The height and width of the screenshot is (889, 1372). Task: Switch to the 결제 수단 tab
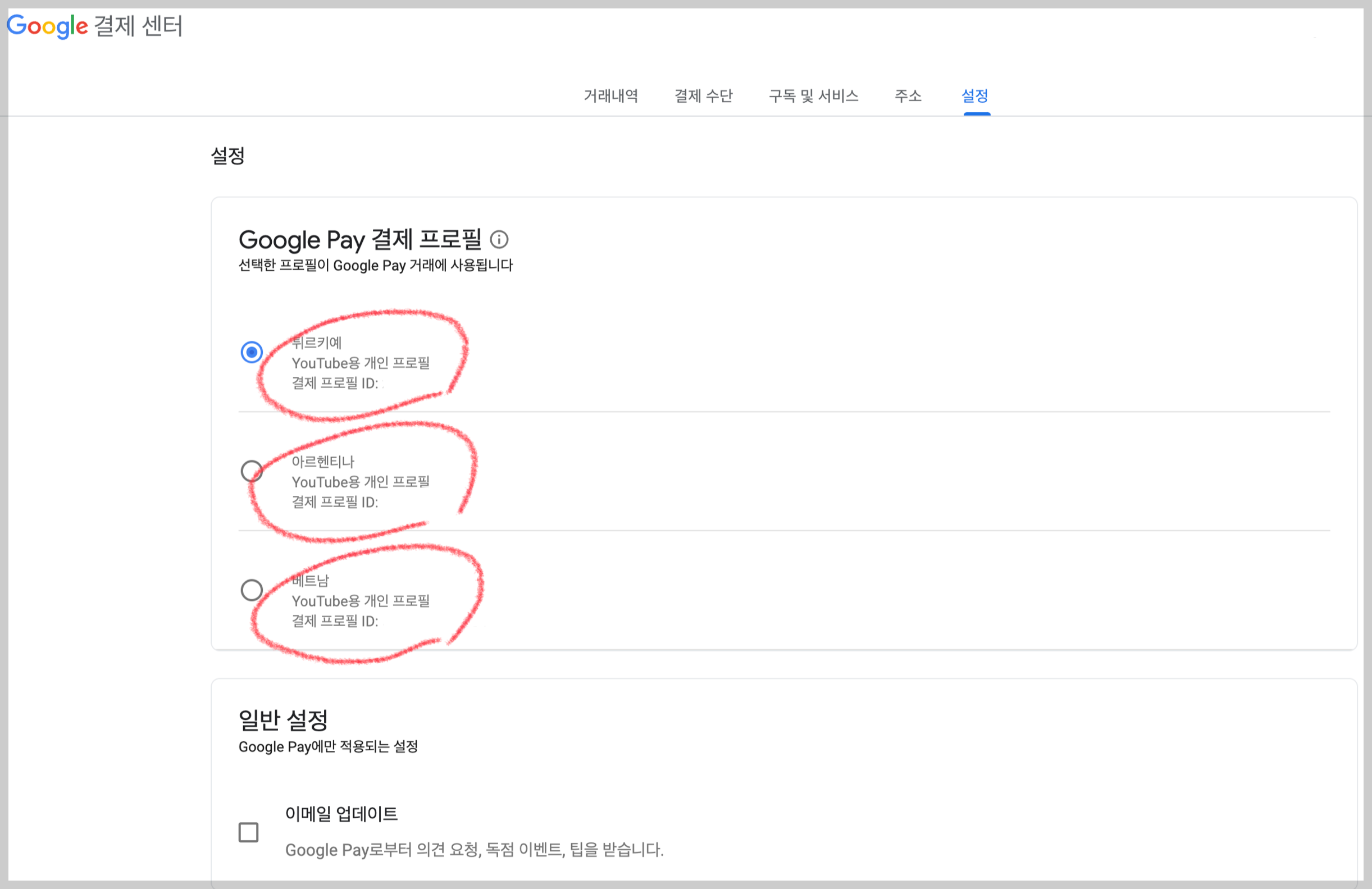tap(703, 95)
